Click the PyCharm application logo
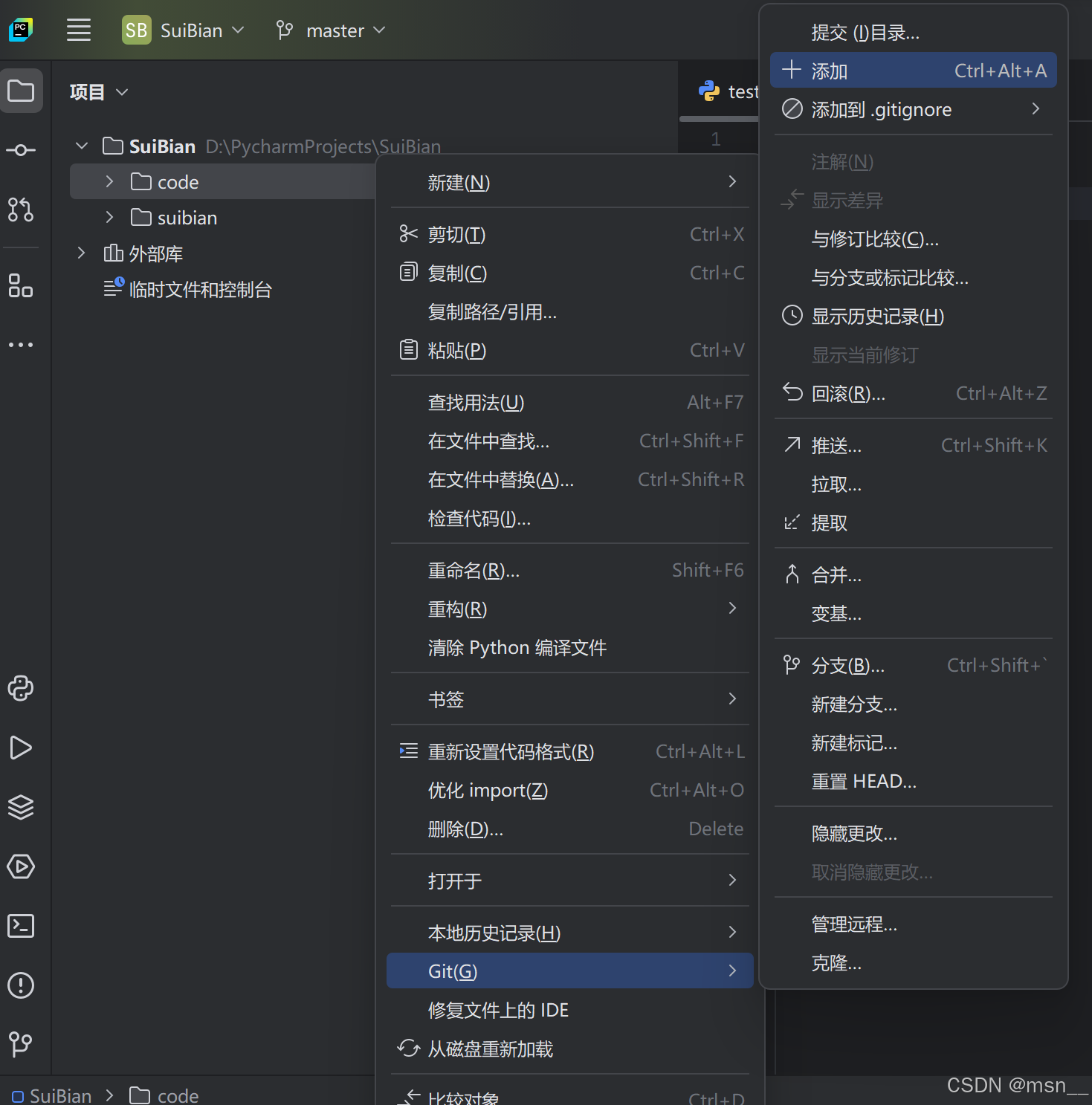This screenshot has height=1105, width=1092. (20, 30)
